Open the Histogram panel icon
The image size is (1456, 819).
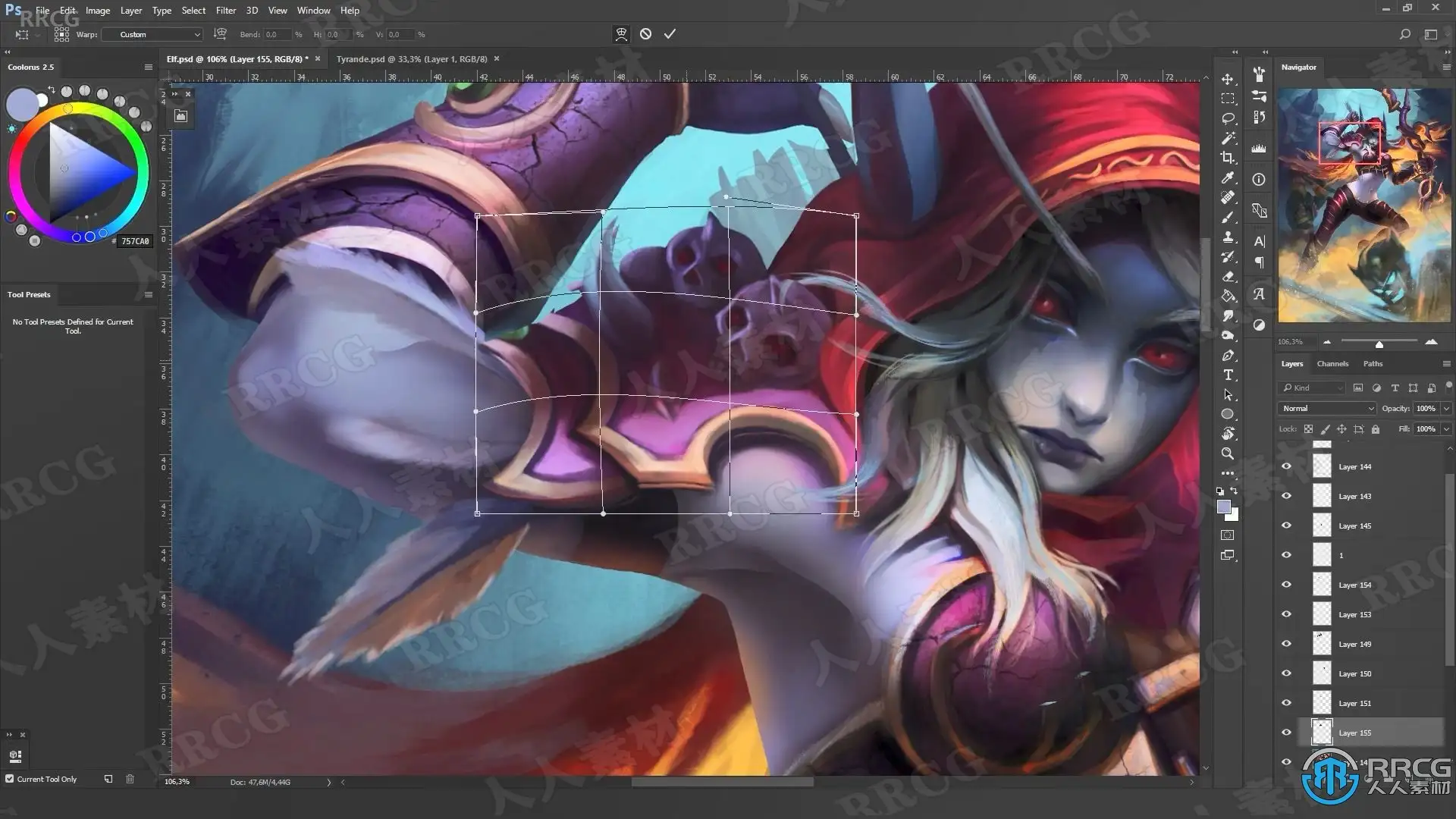(x=1259, y=149)
